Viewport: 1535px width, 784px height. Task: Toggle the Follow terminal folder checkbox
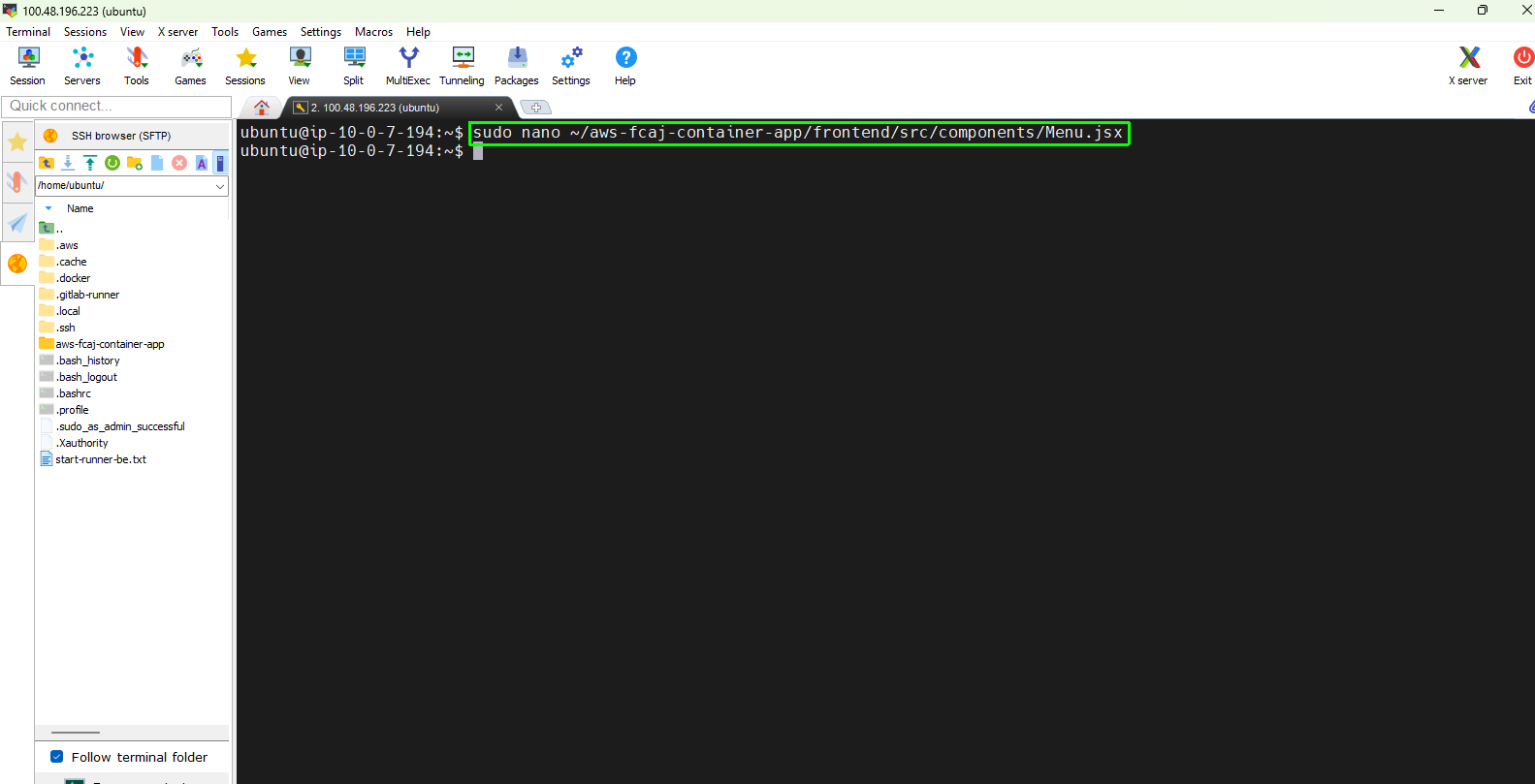click(x=57, y=757)
